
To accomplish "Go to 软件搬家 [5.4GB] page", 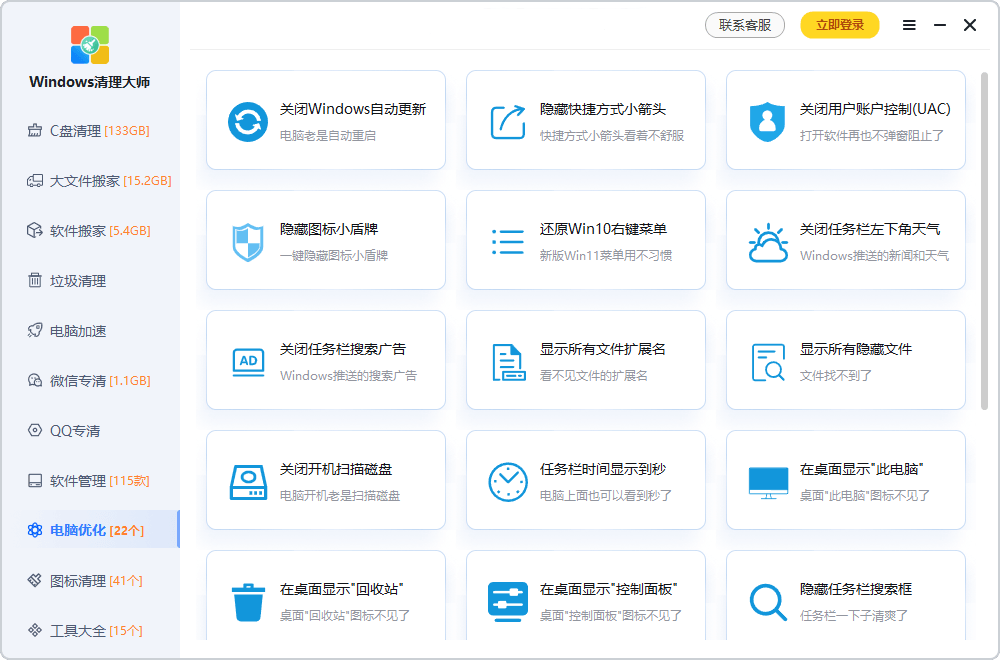I will coord(90,231).
